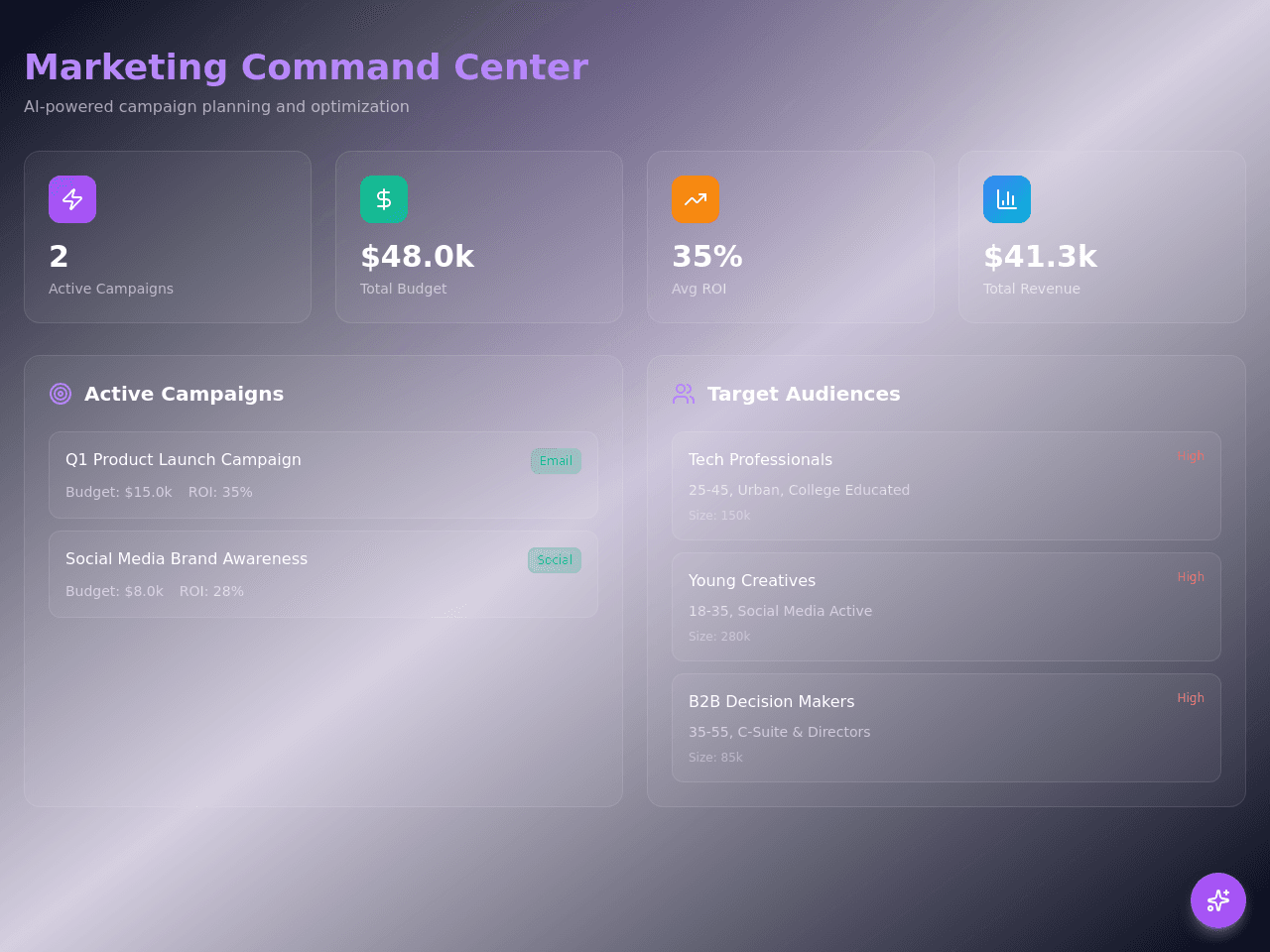
Task: Click the Active Campaigns section heading
Action: tap(184, 394)
